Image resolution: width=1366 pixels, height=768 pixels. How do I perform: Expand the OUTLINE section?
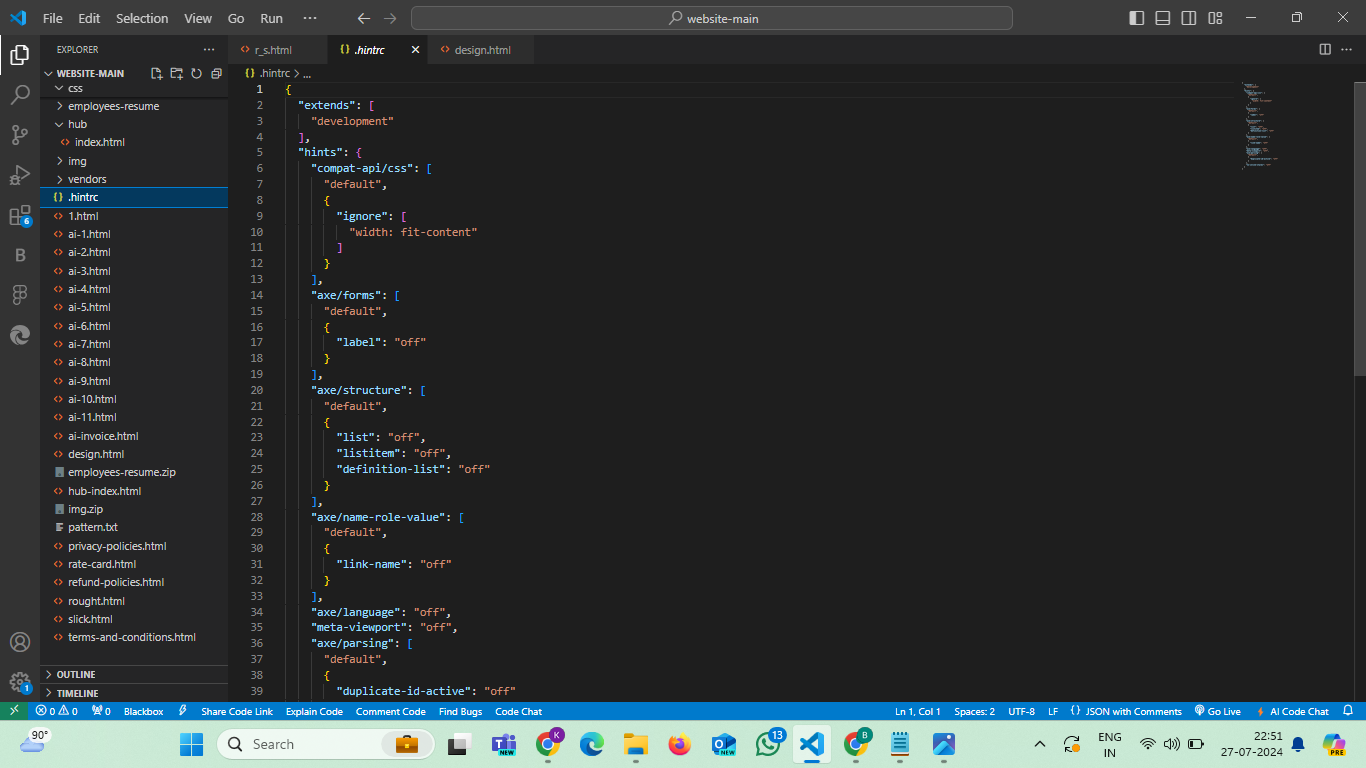76,674
